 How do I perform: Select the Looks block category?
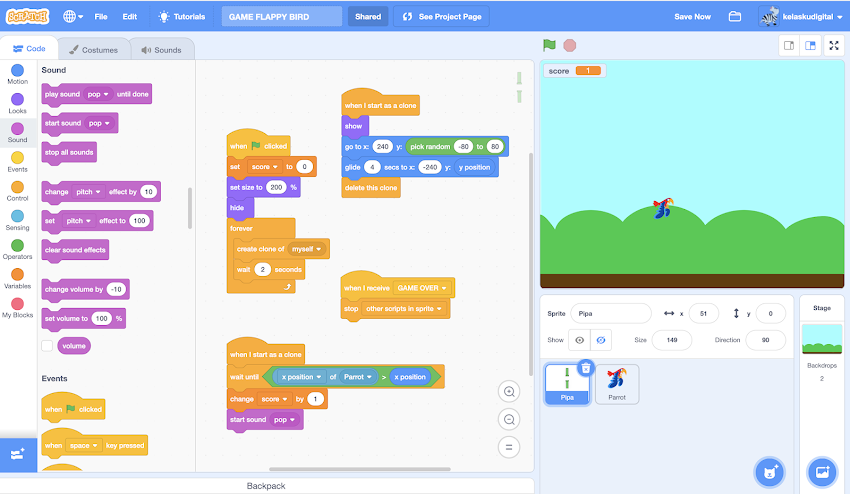tap(17, 103)
